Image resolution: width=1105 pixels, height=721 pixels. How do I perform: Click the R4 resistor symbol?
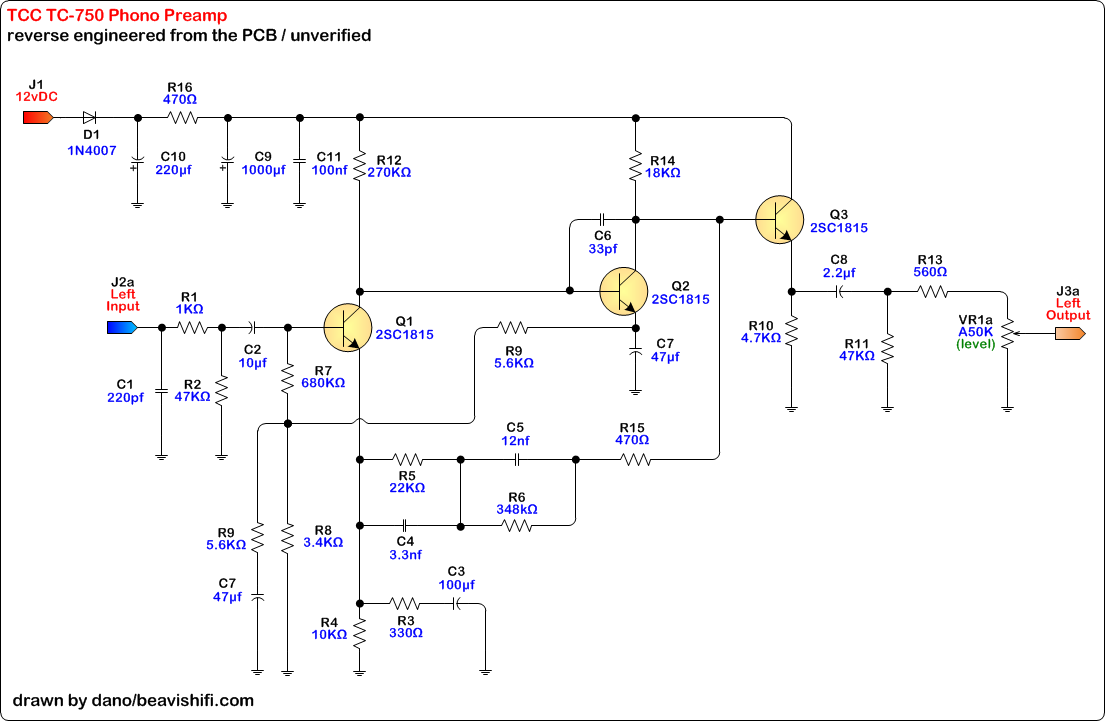coord(359,633)
